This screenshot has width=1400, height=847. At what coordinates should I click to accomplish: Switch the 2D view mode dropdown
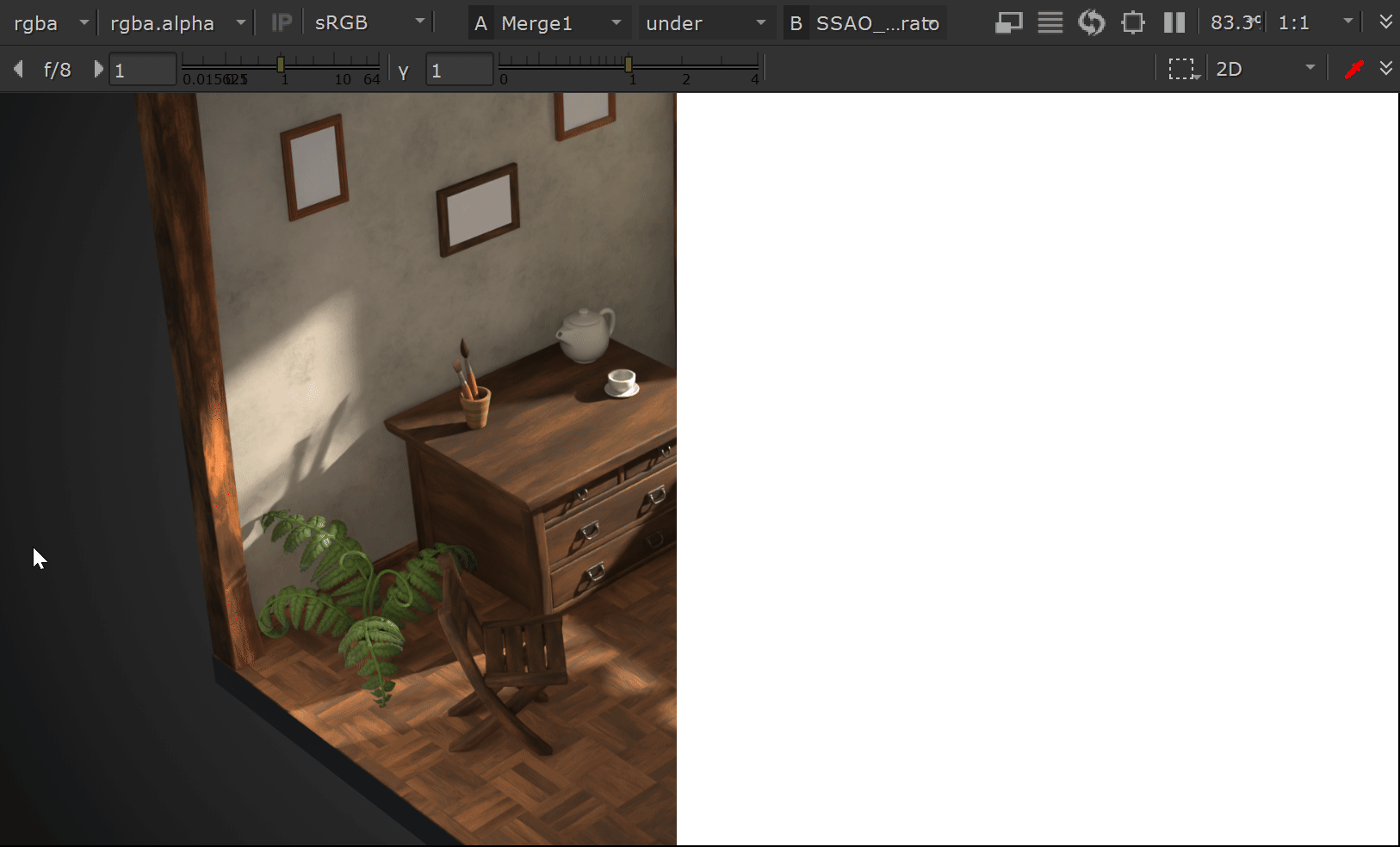pos(1264,69)
